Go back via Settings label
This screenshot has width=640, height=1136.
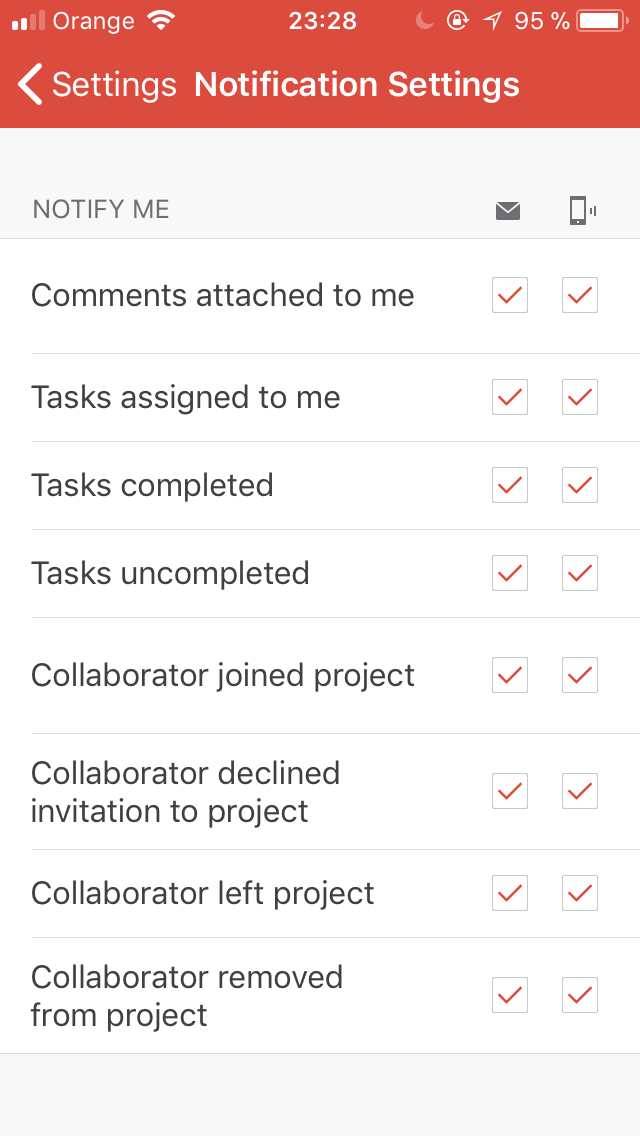click(115, 85)
